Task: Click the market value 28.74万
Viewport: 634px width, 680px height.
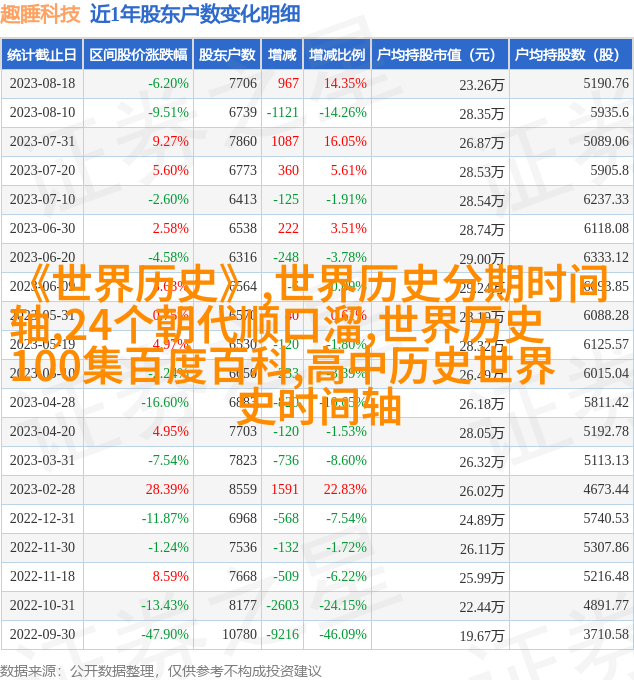Action: [x=482, y=230]
